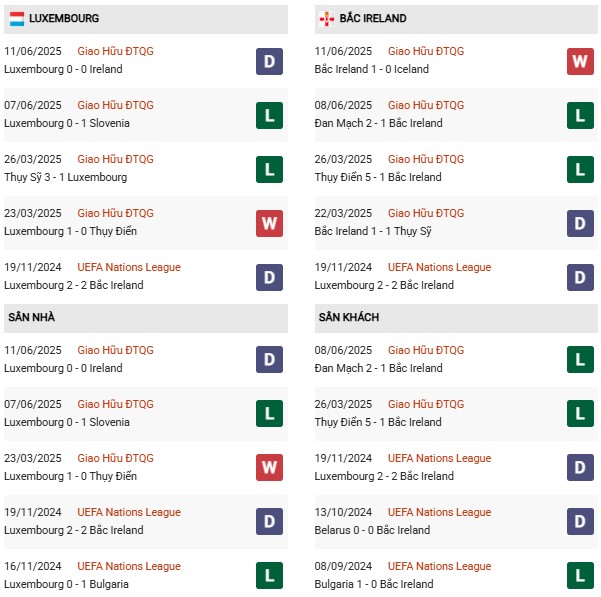Select D badge for Belarus 0-0 Bắc Ireland
Image resolution: width=601 pixels, height=597 pixels.
[x=580, y=522]
